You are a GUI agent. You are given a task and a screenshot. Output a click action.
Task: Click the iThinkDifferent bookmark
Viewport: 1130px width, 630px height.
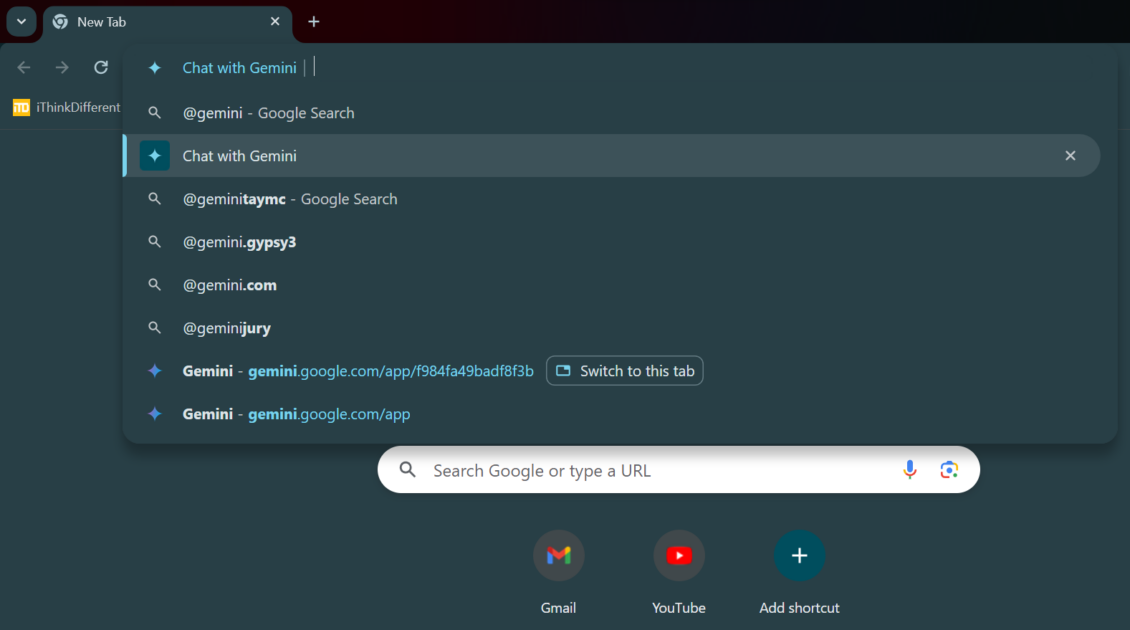66,107
